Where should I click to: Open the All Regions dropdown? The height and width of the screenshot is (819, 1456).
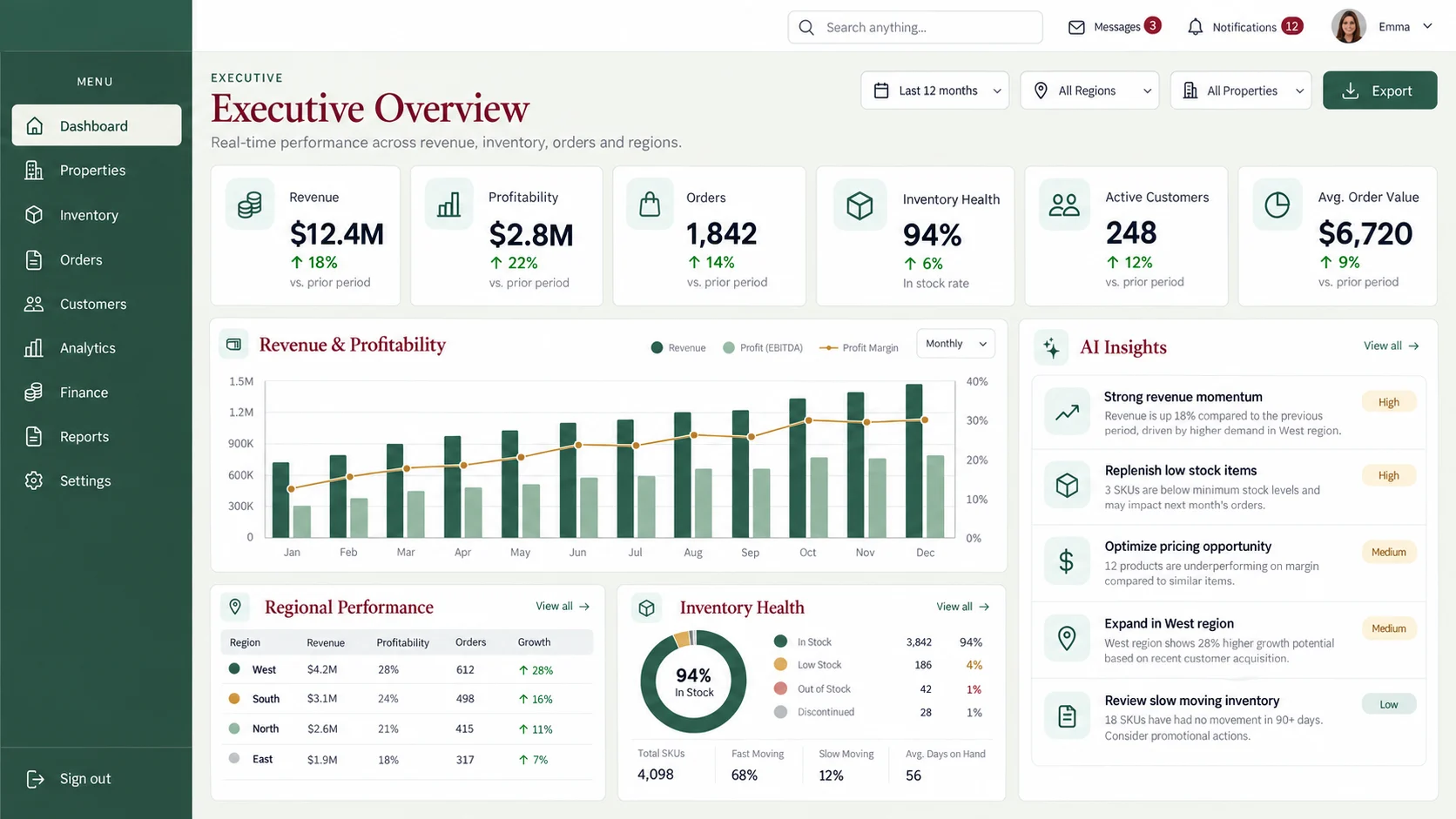1090,91
